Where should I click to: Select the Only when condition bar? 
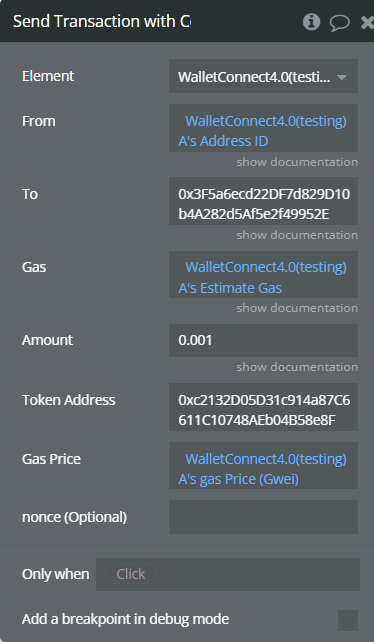point(228,574)
